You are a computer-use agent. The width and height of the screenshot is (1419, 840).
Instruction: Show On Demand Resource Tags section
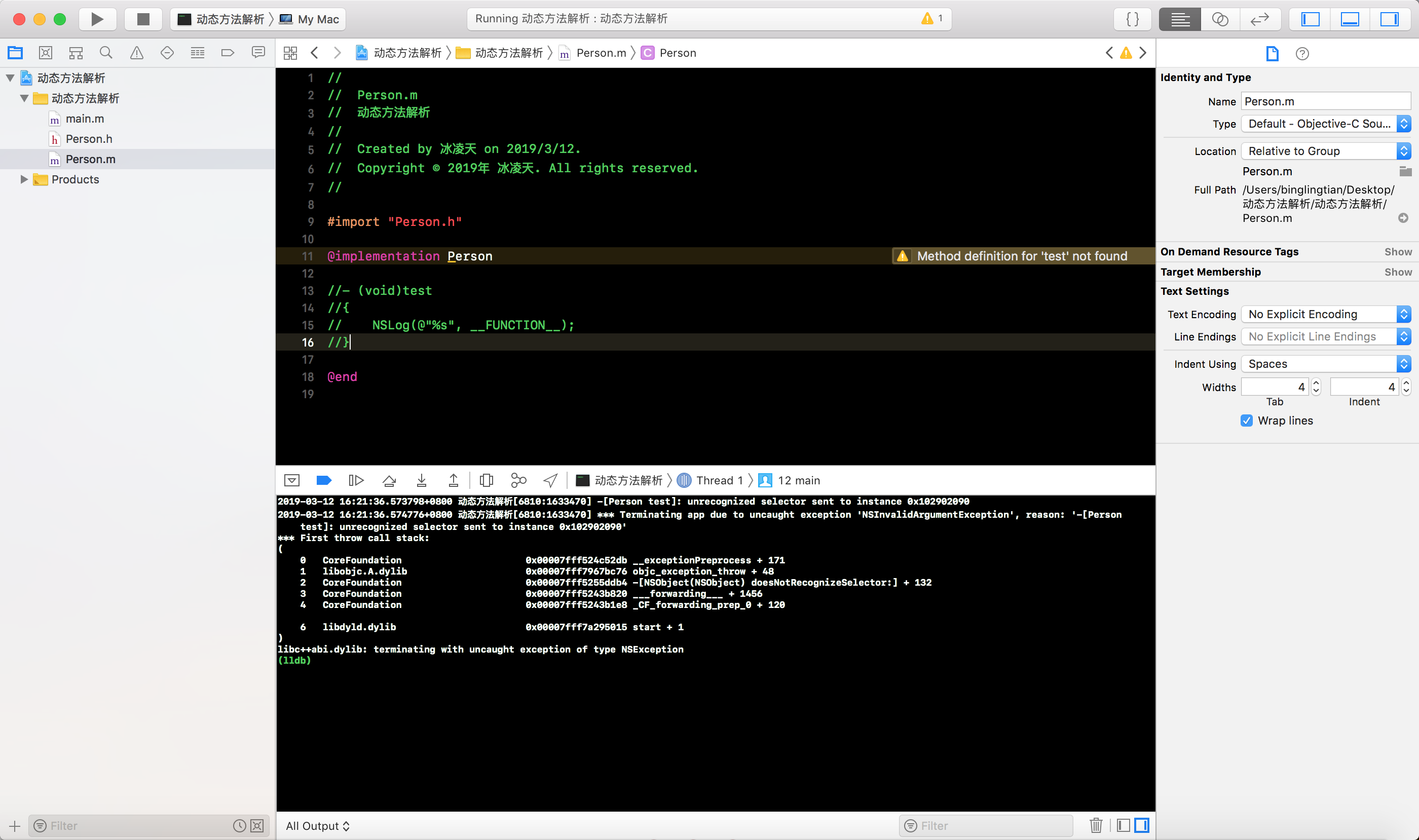[1398, 252]
